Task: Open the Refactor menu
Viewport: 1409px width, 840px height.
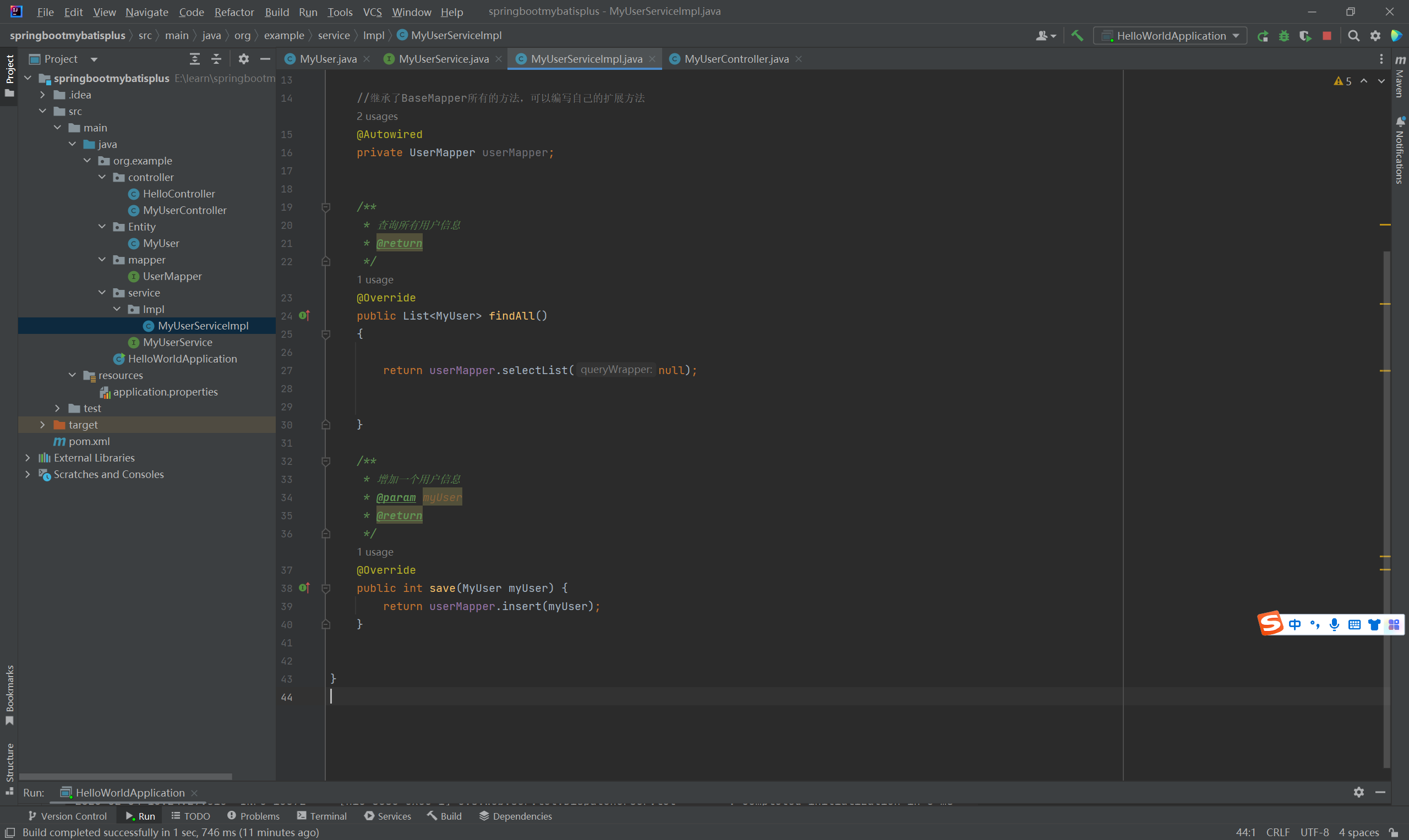Action: pyautogui.click(x=234, y=12)
